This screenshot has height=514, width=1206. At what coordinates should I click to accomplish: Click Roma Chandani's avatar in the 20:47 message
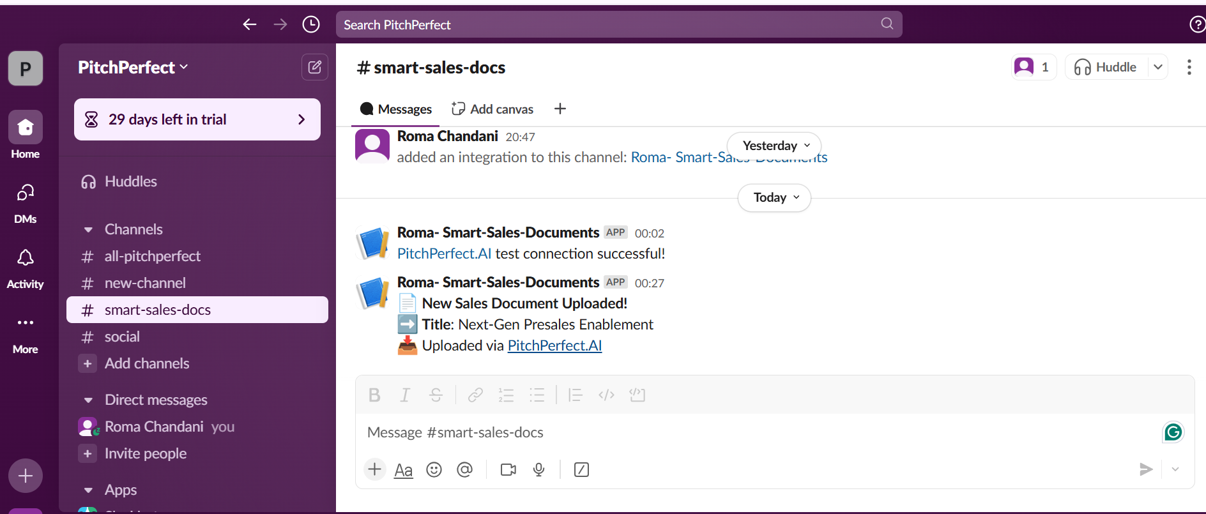coord(372,146)
